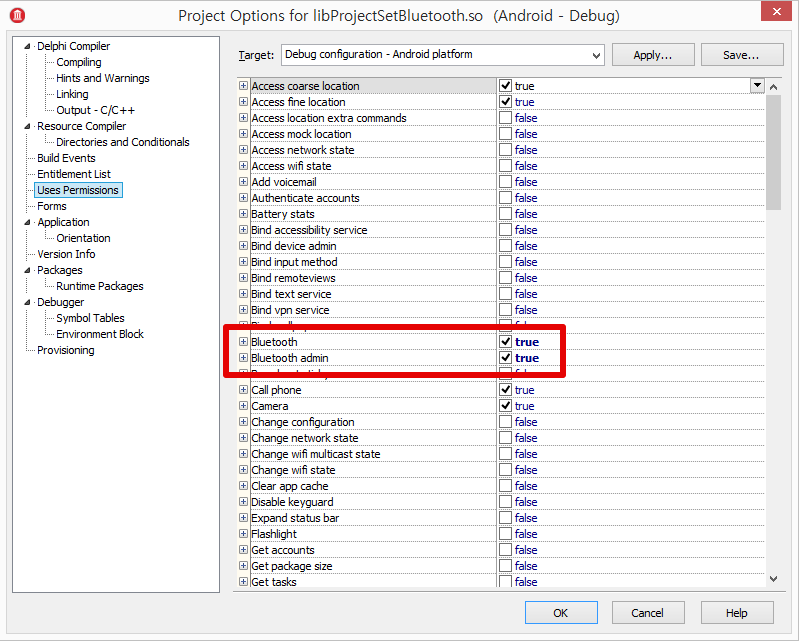Click the permissions list scrollbar thumb
The height and width of the screenshot is (641, 799).
tap(774, 152)
